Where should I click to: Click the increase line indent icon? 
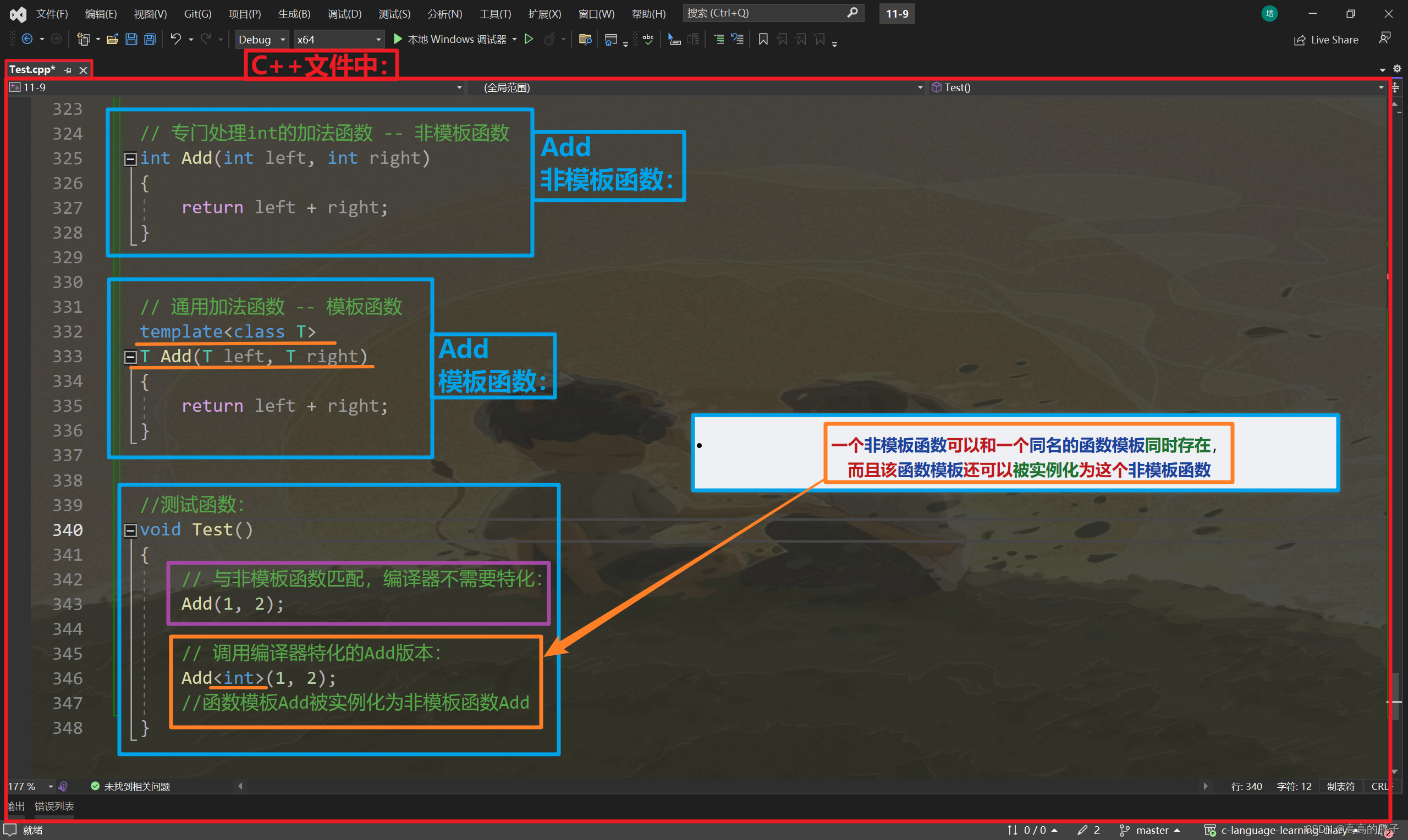coord(718,39)
